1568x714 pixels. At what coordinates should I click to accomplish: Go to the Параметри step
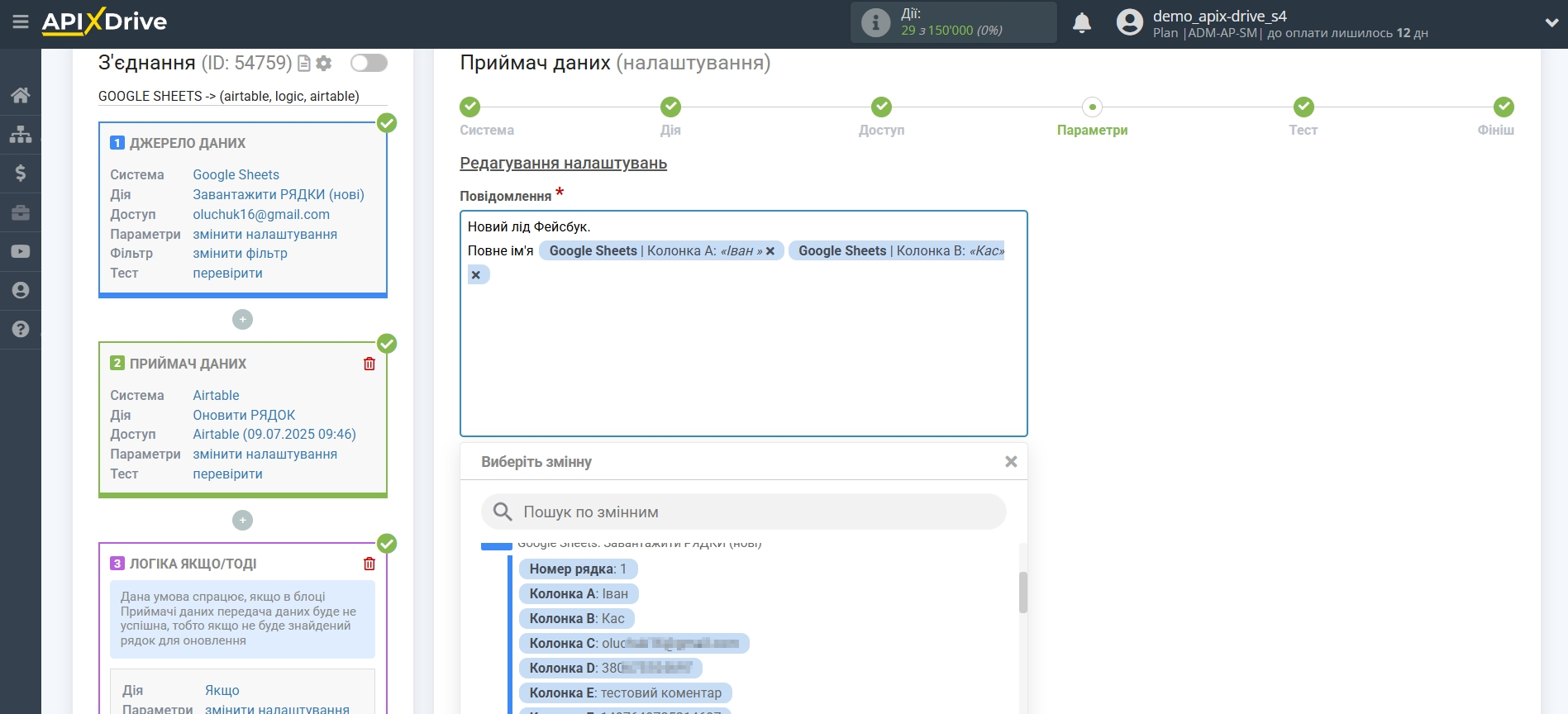[1092, 117]
